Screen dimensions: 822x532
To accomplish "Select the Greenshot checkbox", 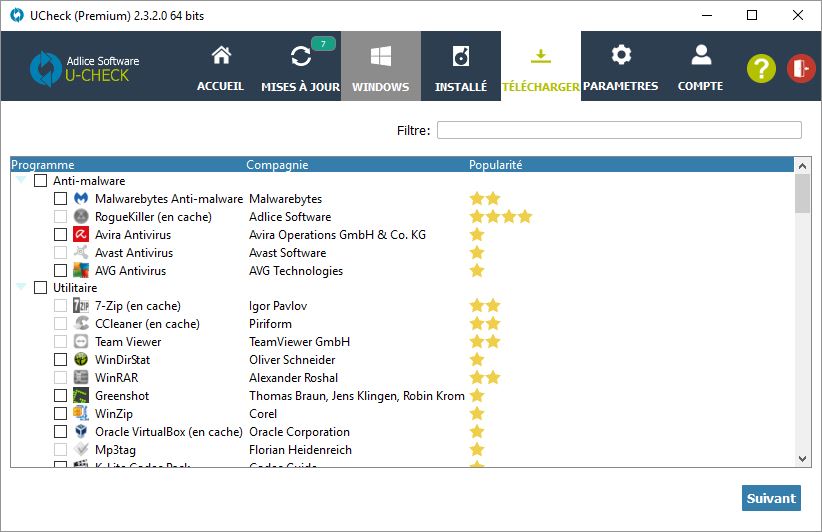I will [61, 396].
